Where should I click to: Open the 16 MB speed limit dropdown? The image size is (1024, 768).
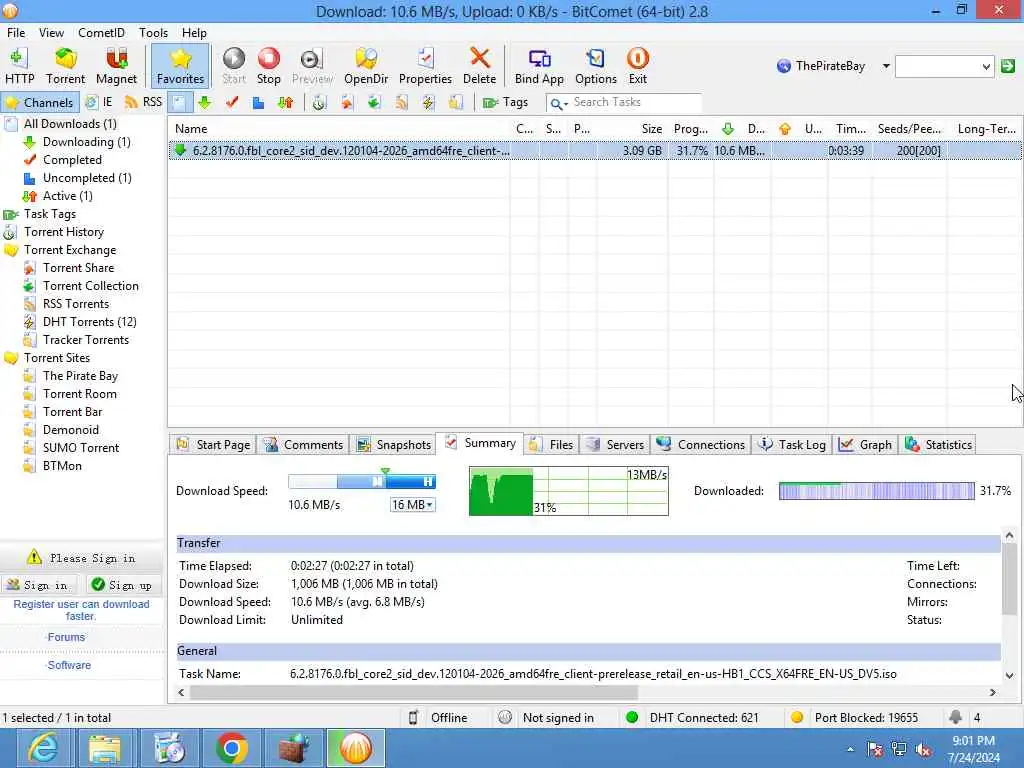coord(412,505)
